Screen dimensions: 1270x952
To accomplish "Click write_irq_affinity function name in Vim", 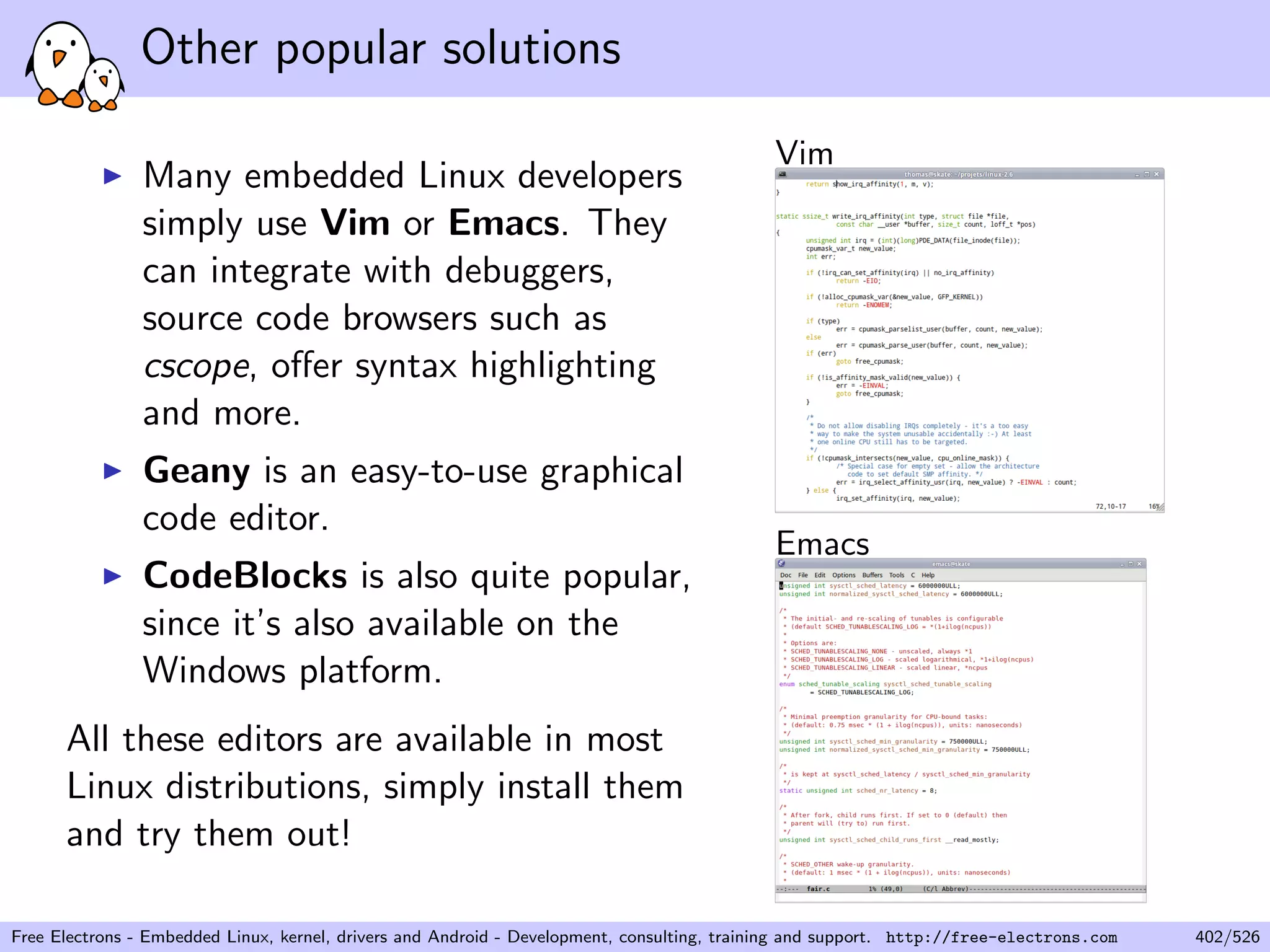I will pos(866,216).
